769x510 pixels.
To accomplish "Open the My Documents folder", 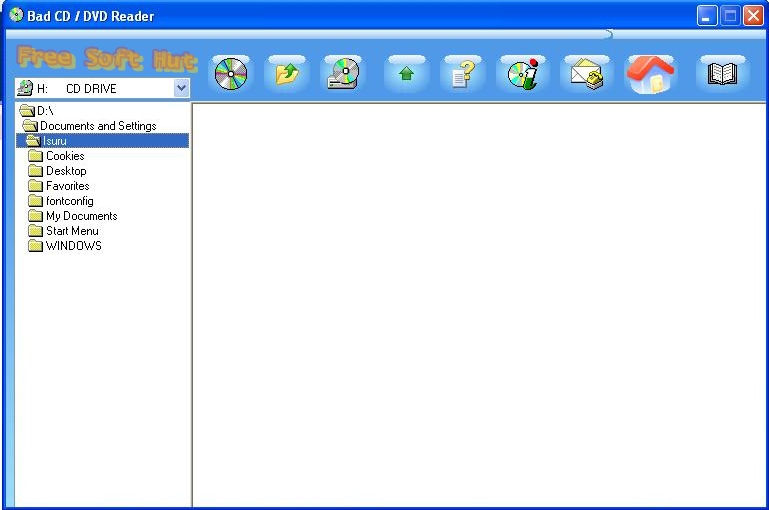I will tap(73, 216).
